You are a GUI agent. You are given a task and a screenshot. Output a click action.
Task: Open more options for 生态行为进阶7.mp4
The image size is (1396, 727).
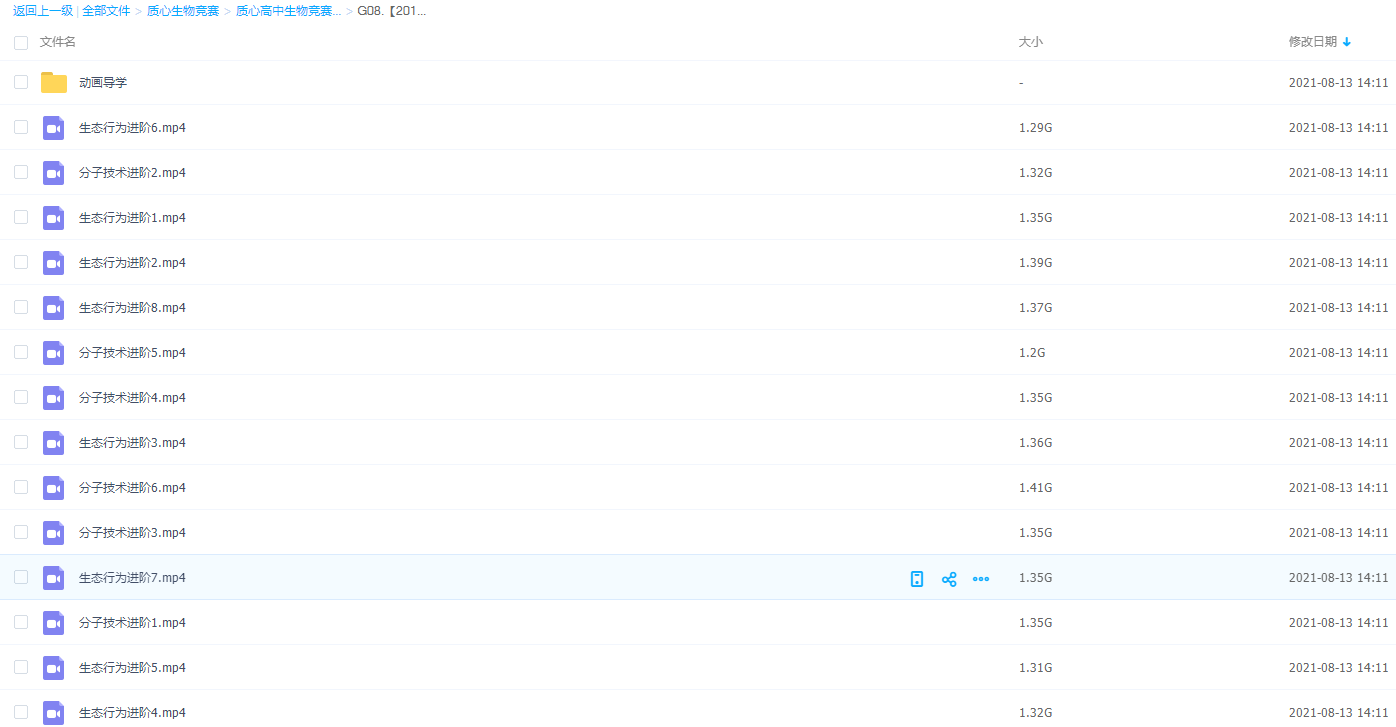[981, 579]
